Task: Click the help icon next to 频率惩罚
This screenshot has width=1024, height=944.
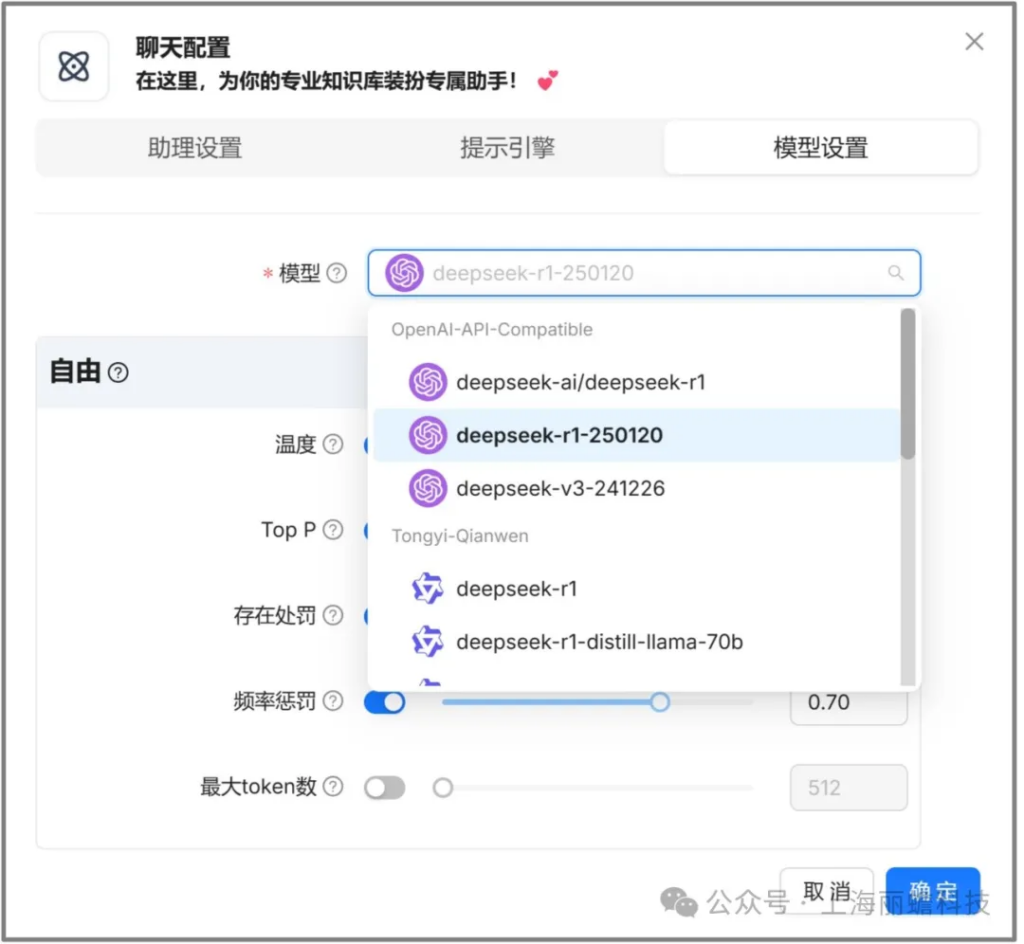Action: pyautogui.click(x=333, y=701)
